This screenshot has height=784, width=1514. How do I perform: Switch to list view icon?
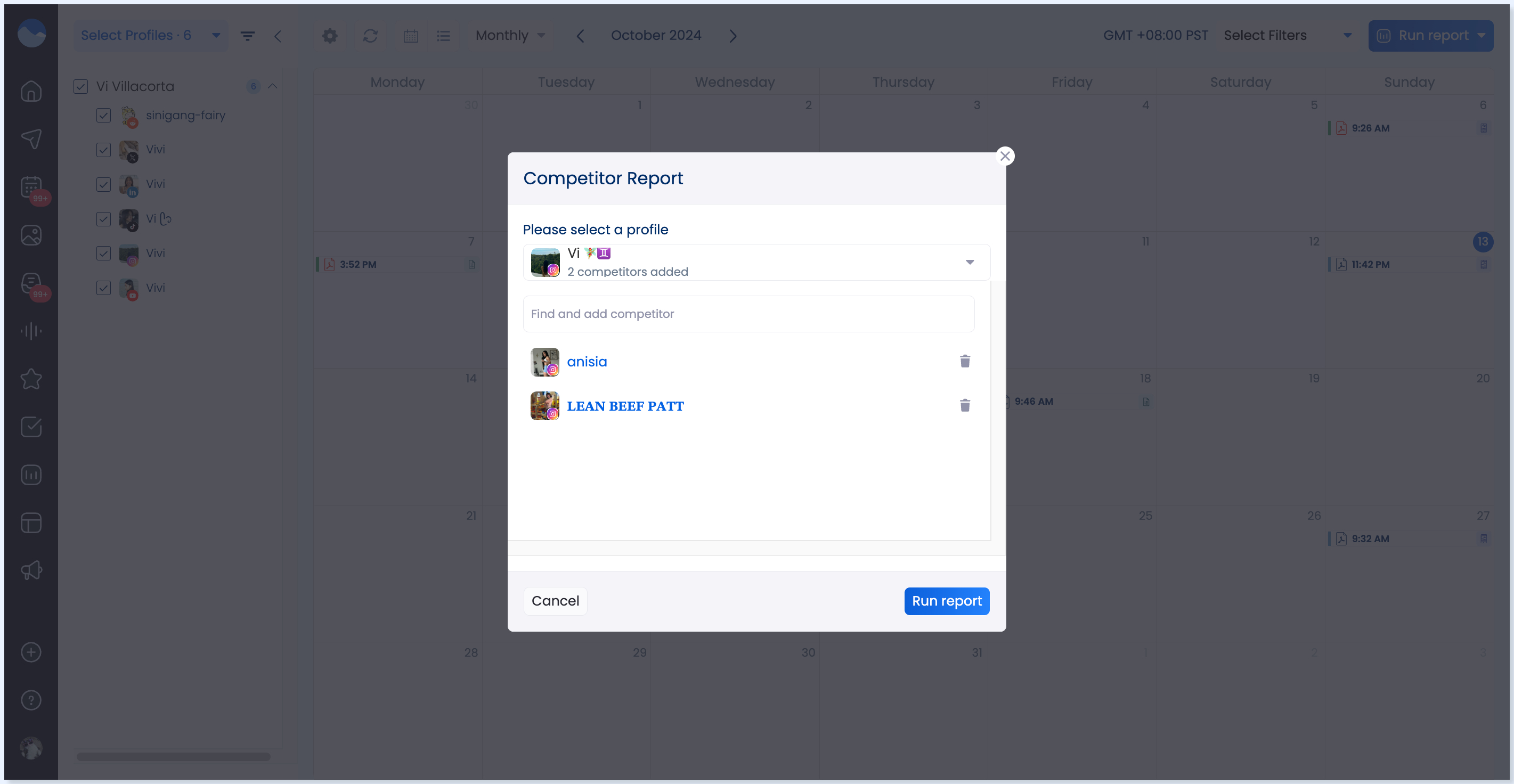(444, 36)
